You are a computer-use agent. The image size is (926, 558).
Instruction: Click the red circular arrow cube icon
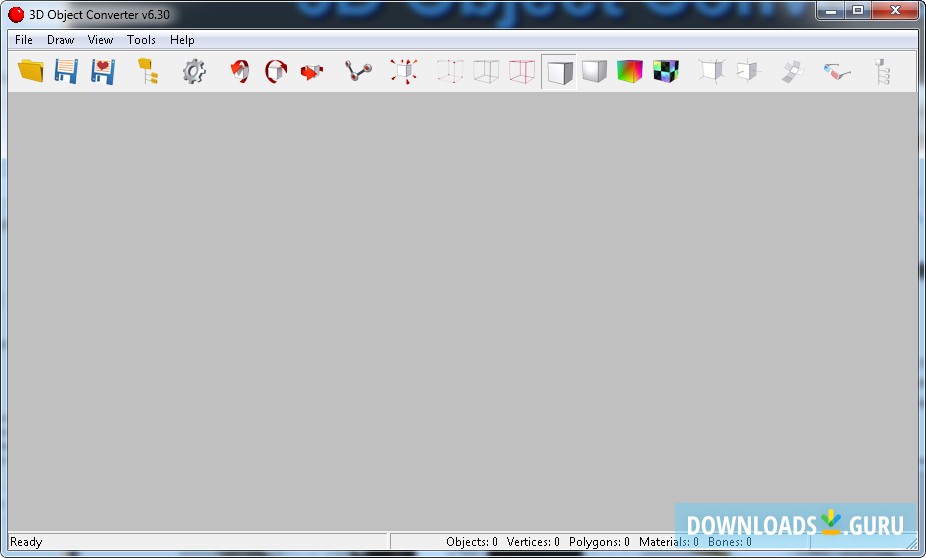tap(276, 71)
